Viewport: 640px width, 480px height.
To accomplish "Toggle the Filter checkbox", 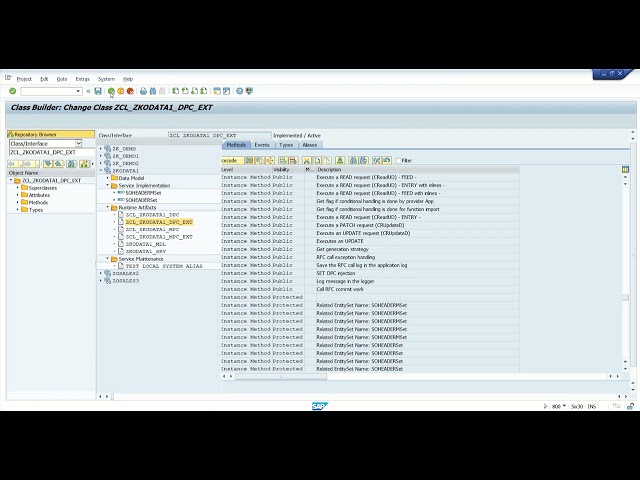I will pyautogui.click(x=399, y=160).
